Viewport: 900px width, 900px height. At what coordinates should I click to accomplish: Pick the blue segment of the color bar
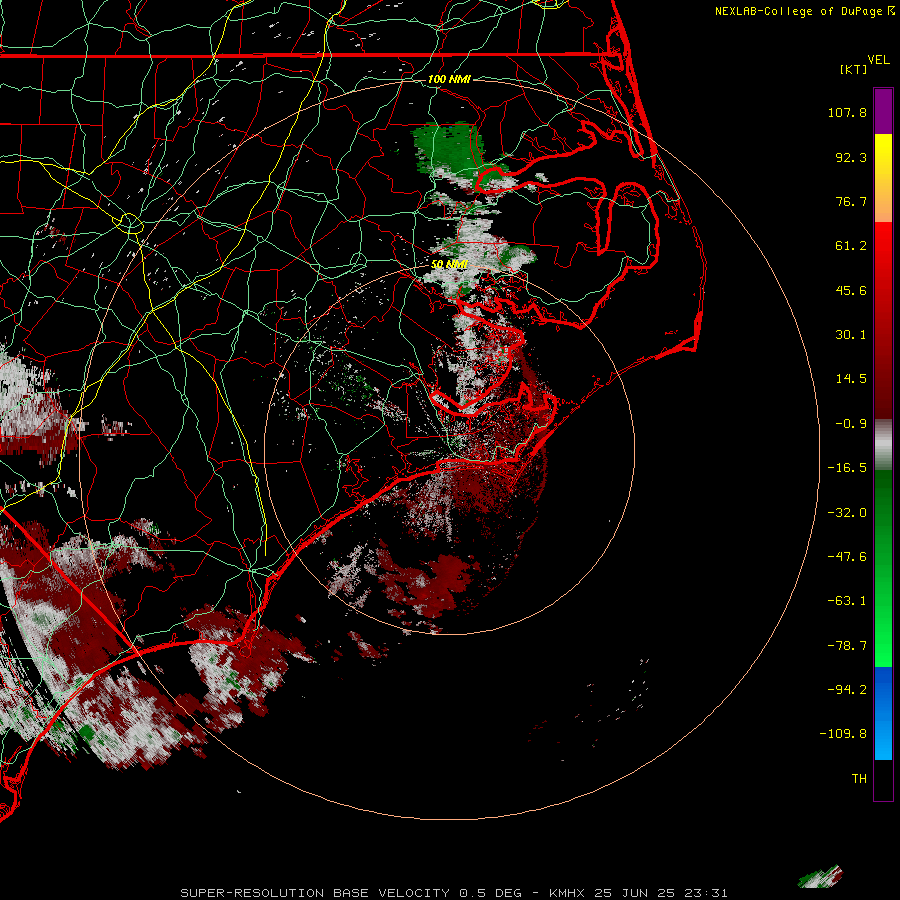tap(883, 713)
